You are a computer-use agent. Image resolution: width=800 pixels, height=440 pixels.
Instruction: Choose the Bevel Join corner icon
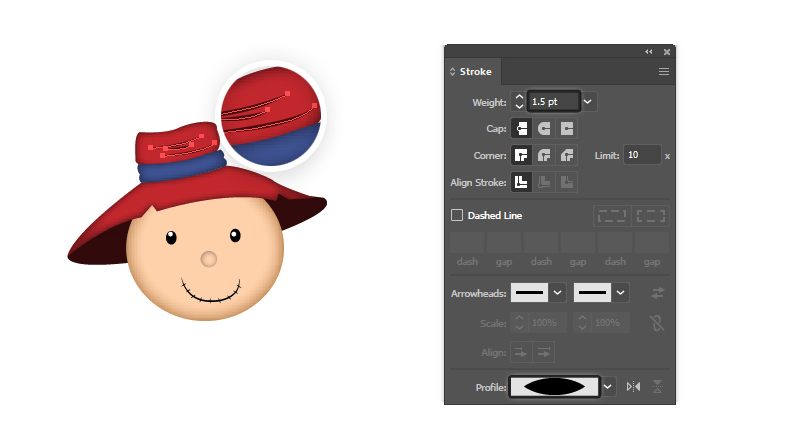coord(567,155)
